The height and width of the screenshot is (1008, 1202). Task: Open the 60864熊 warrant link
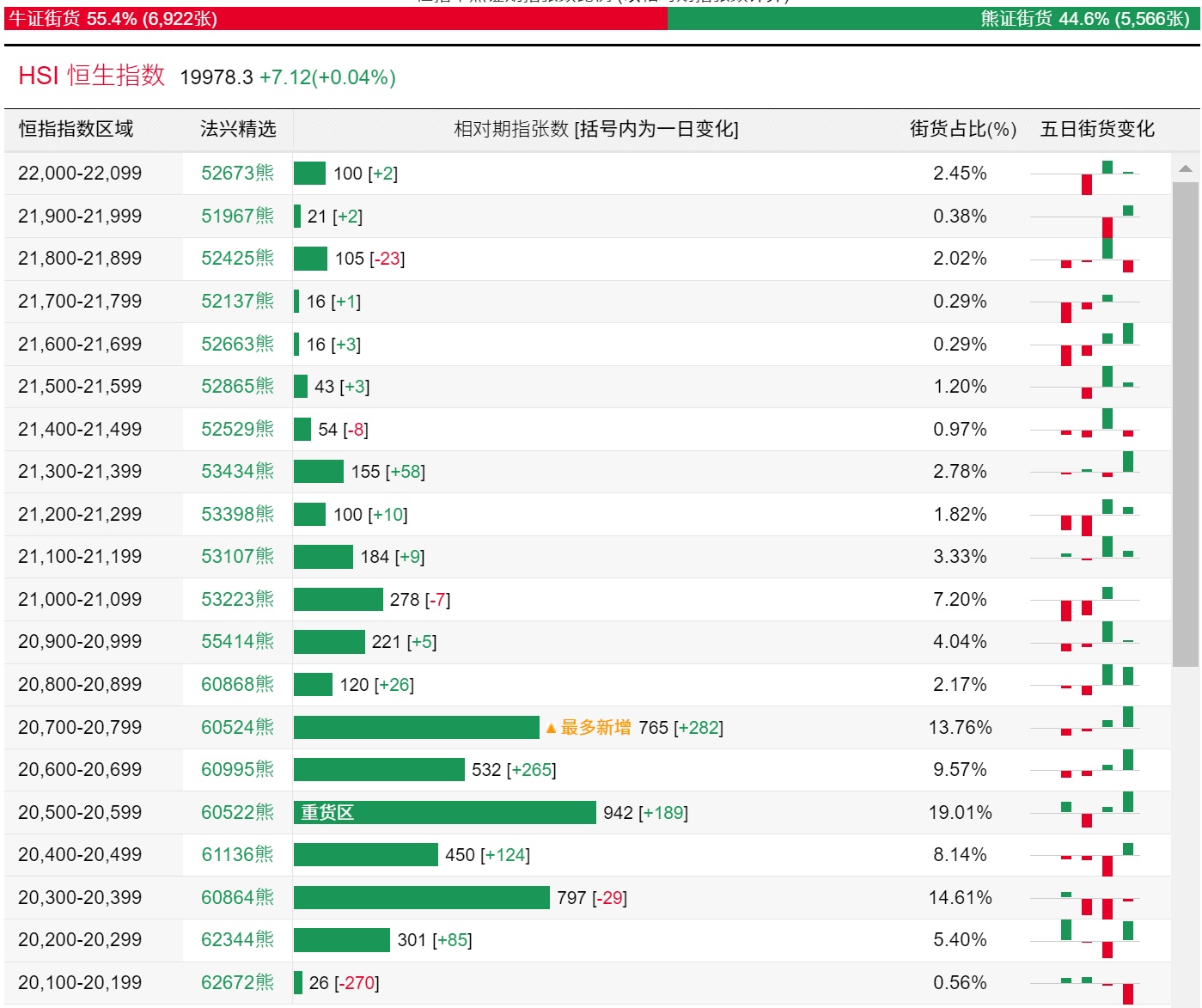tap(237, 897)
